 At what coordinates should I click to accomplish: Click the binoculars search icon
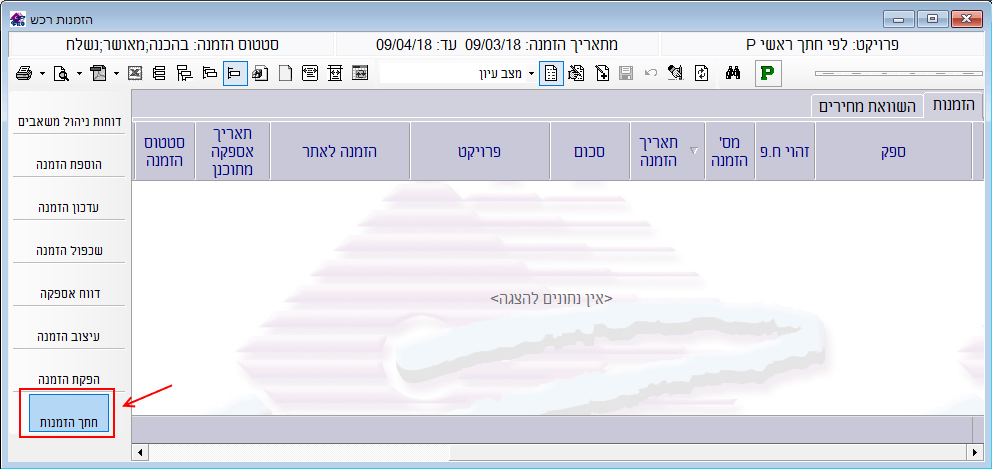pos(732,73)
